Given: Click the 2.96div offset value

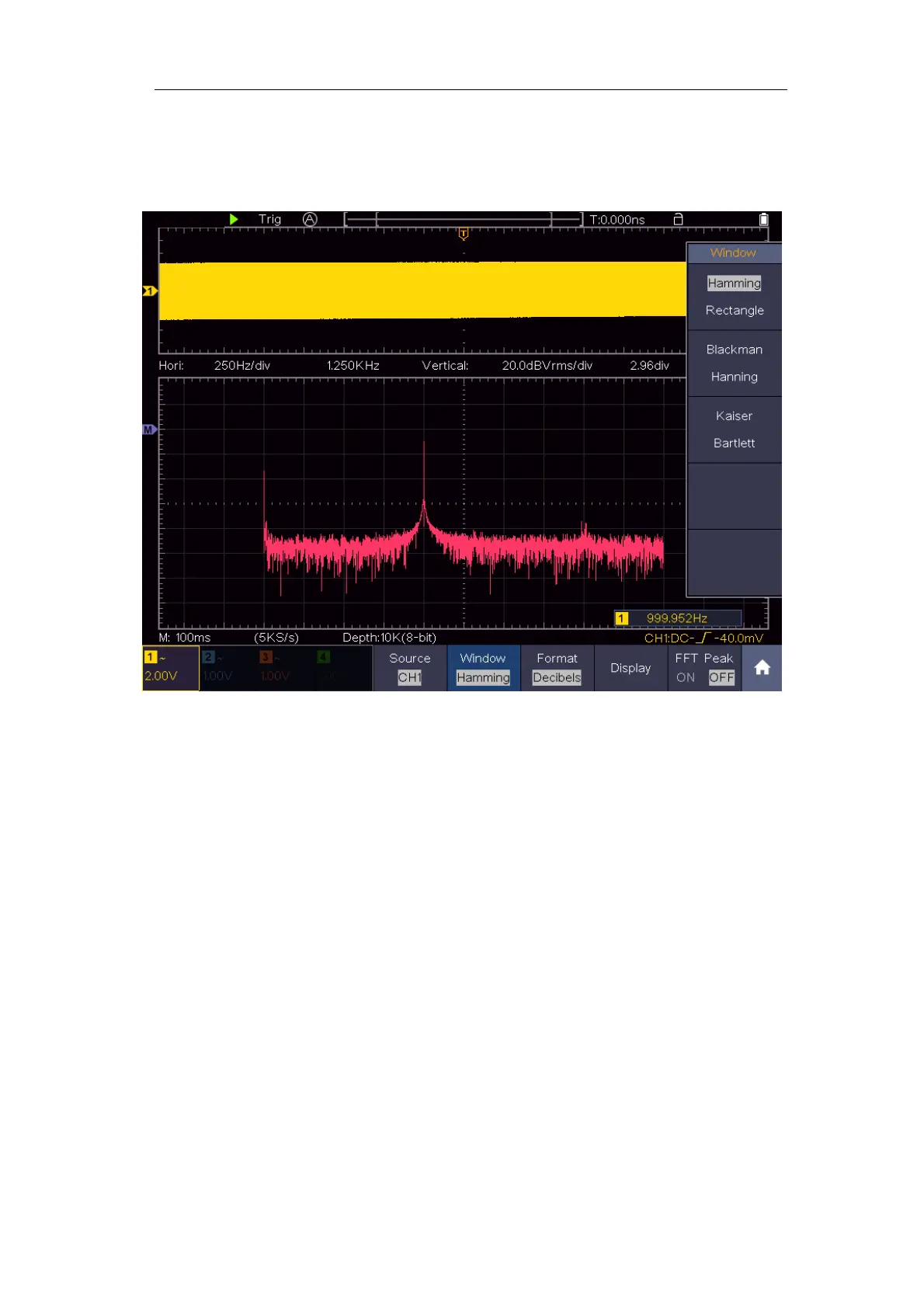Looking at the screenshot, I should point(650,365).
